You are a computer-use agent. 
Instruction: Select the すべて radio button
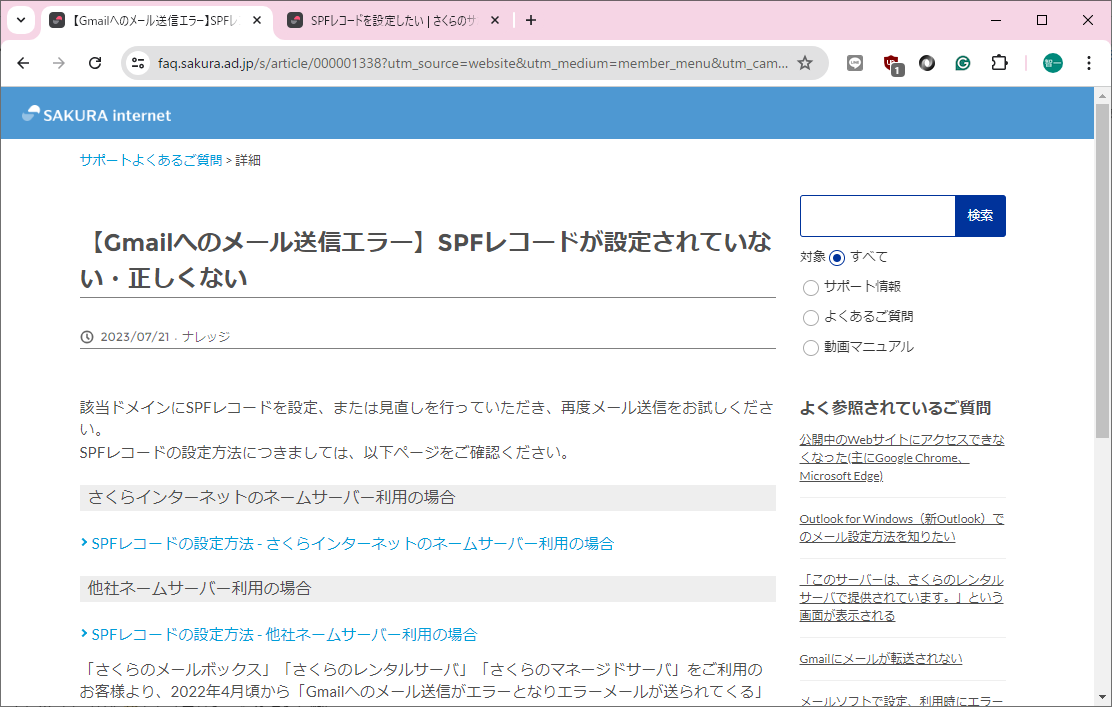837,258
